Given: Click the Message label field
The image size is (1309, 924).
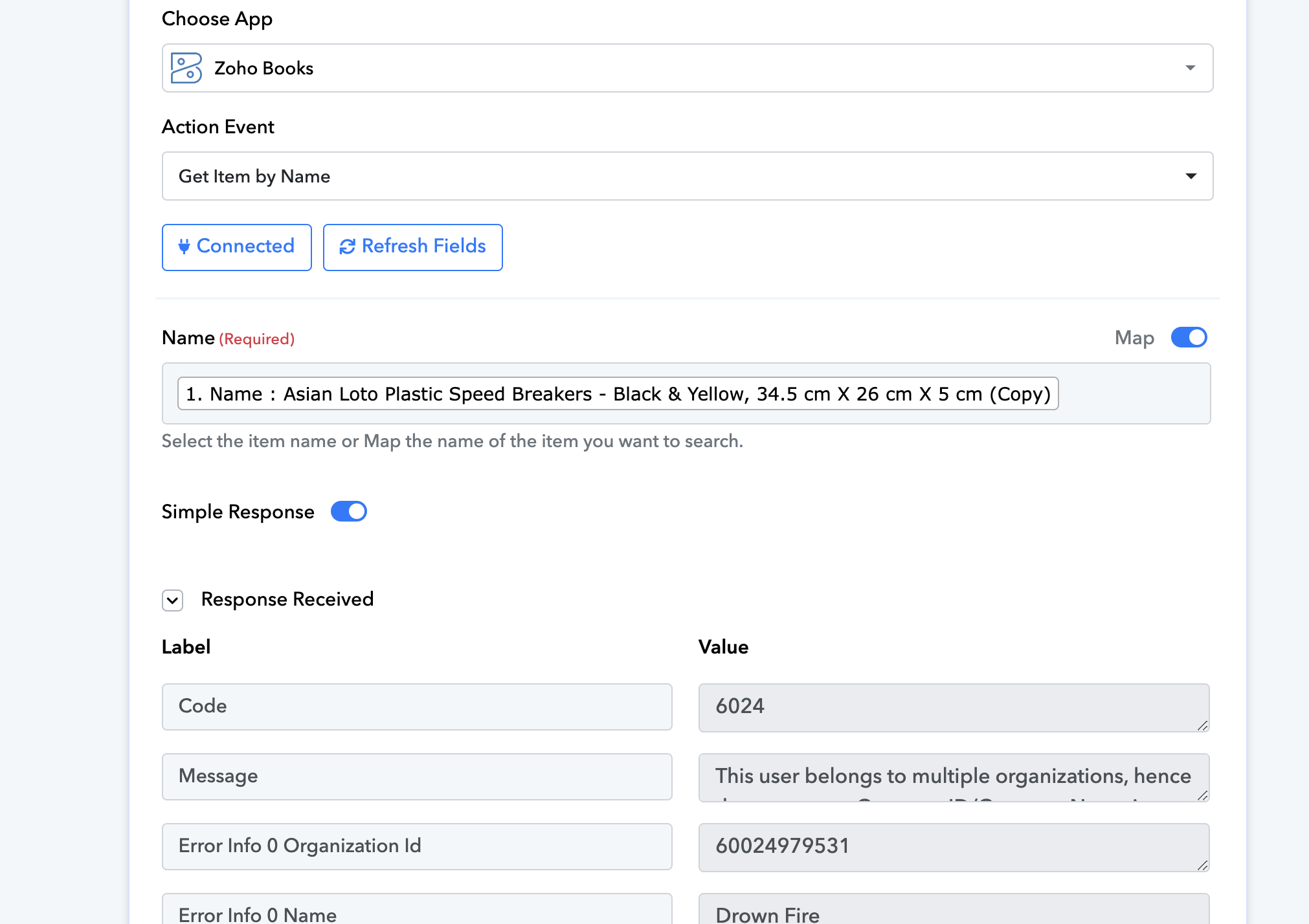Looking at the screenshot, I should (x=417, y=776).
